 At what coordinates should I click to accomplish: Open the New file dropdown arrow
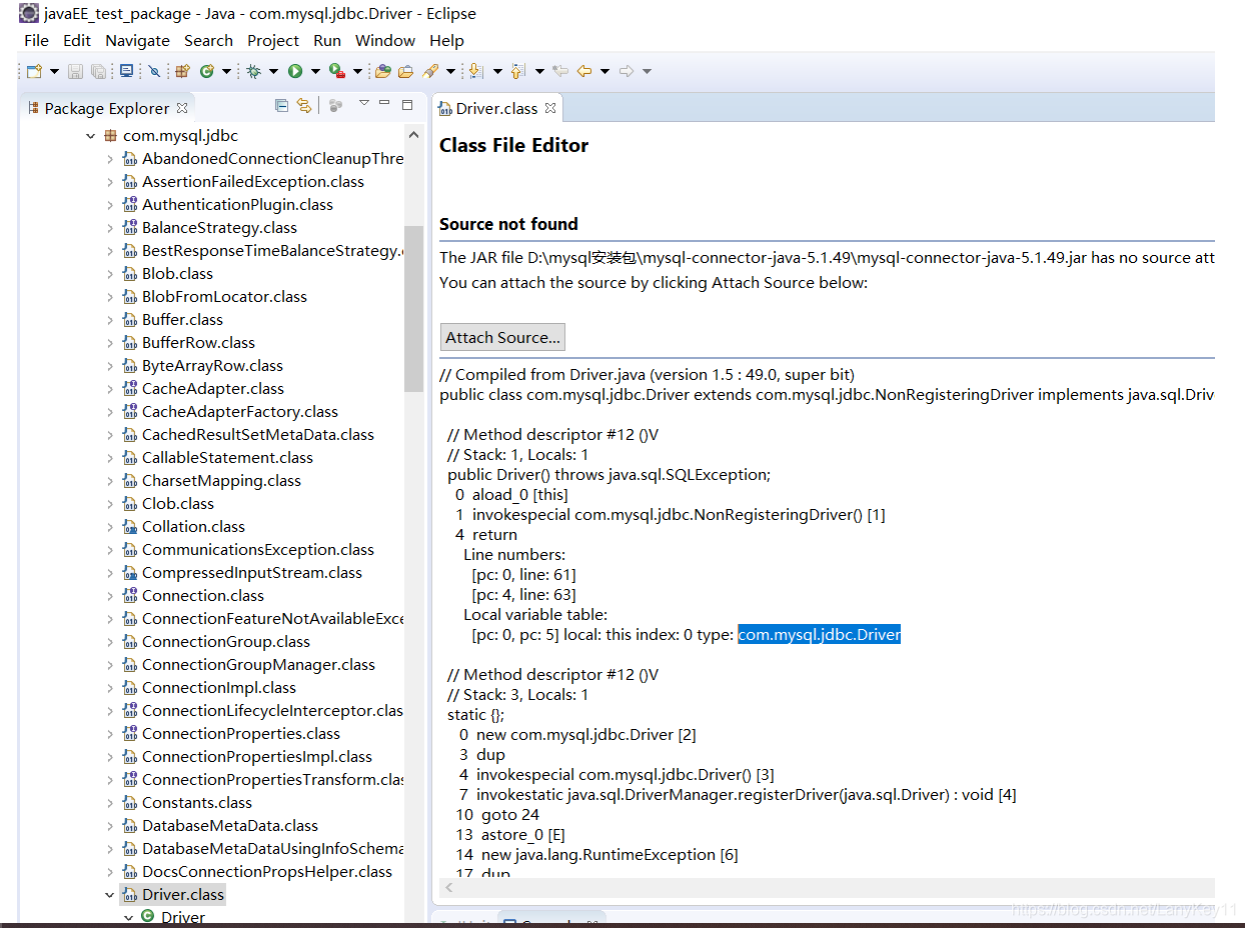(x=54, y=71)
